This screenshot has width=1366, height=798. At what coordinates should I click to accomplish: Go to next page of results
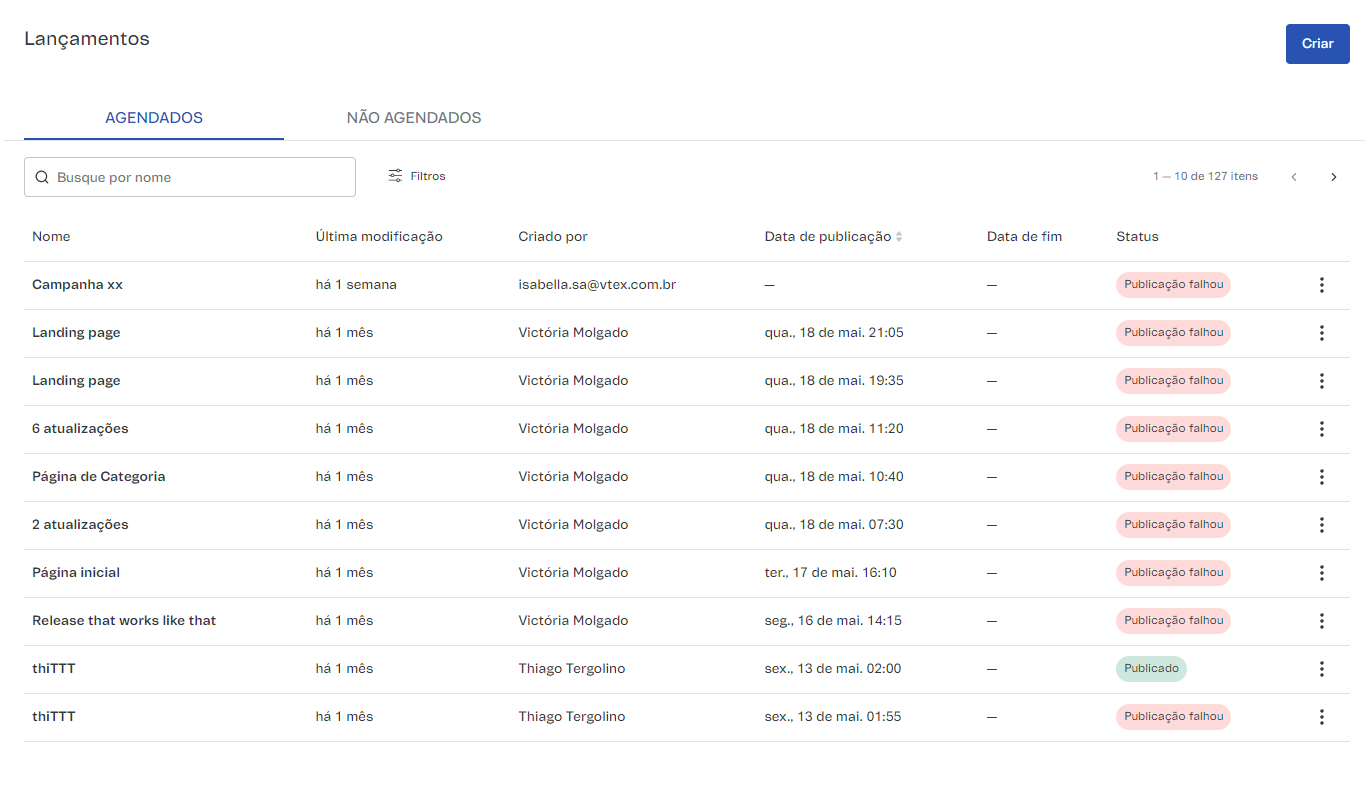(x=1333, y=177)
